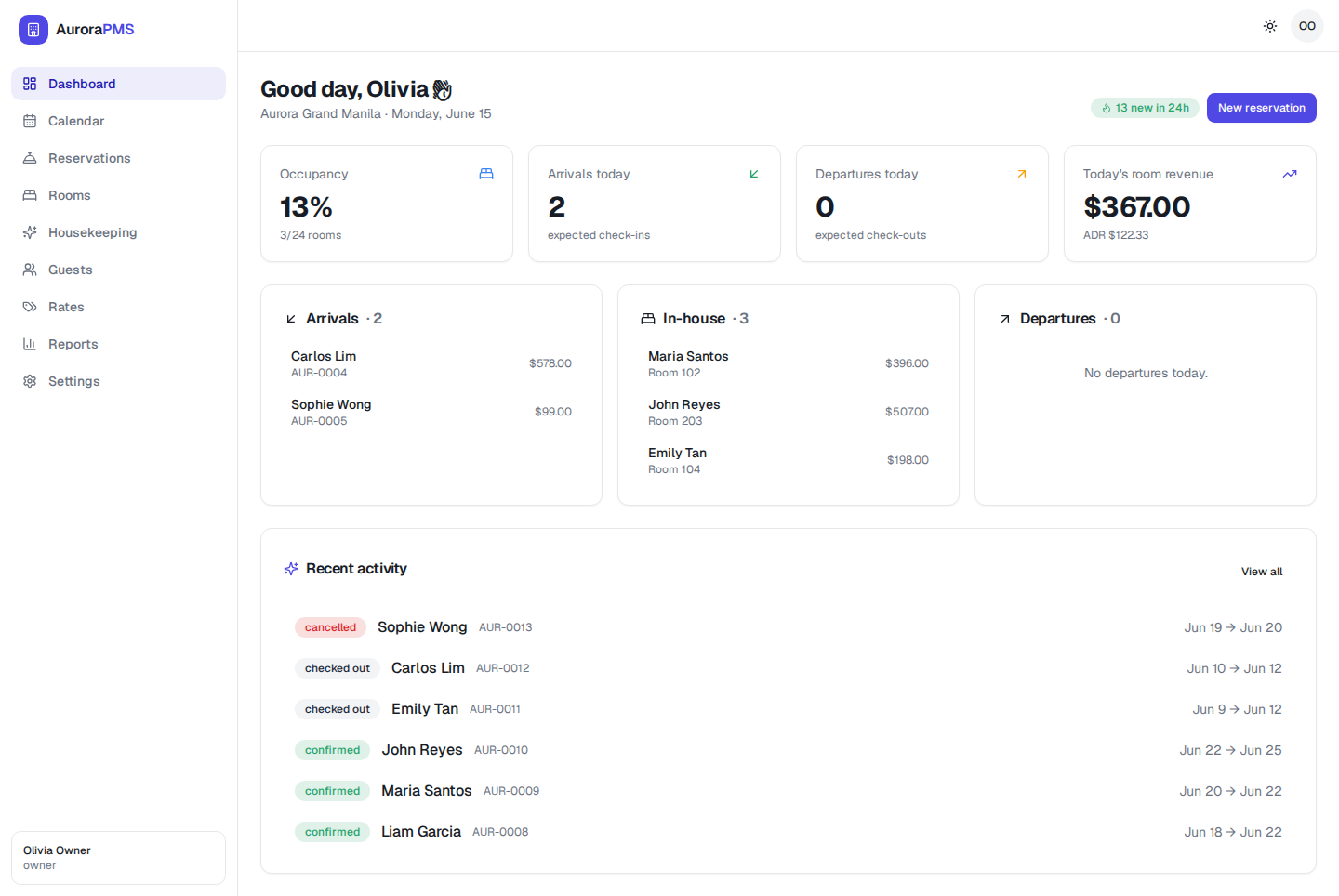Screen dimensions: 1339x896
Task: Open the Occupancy 13% card
Action: coord(387,204)
